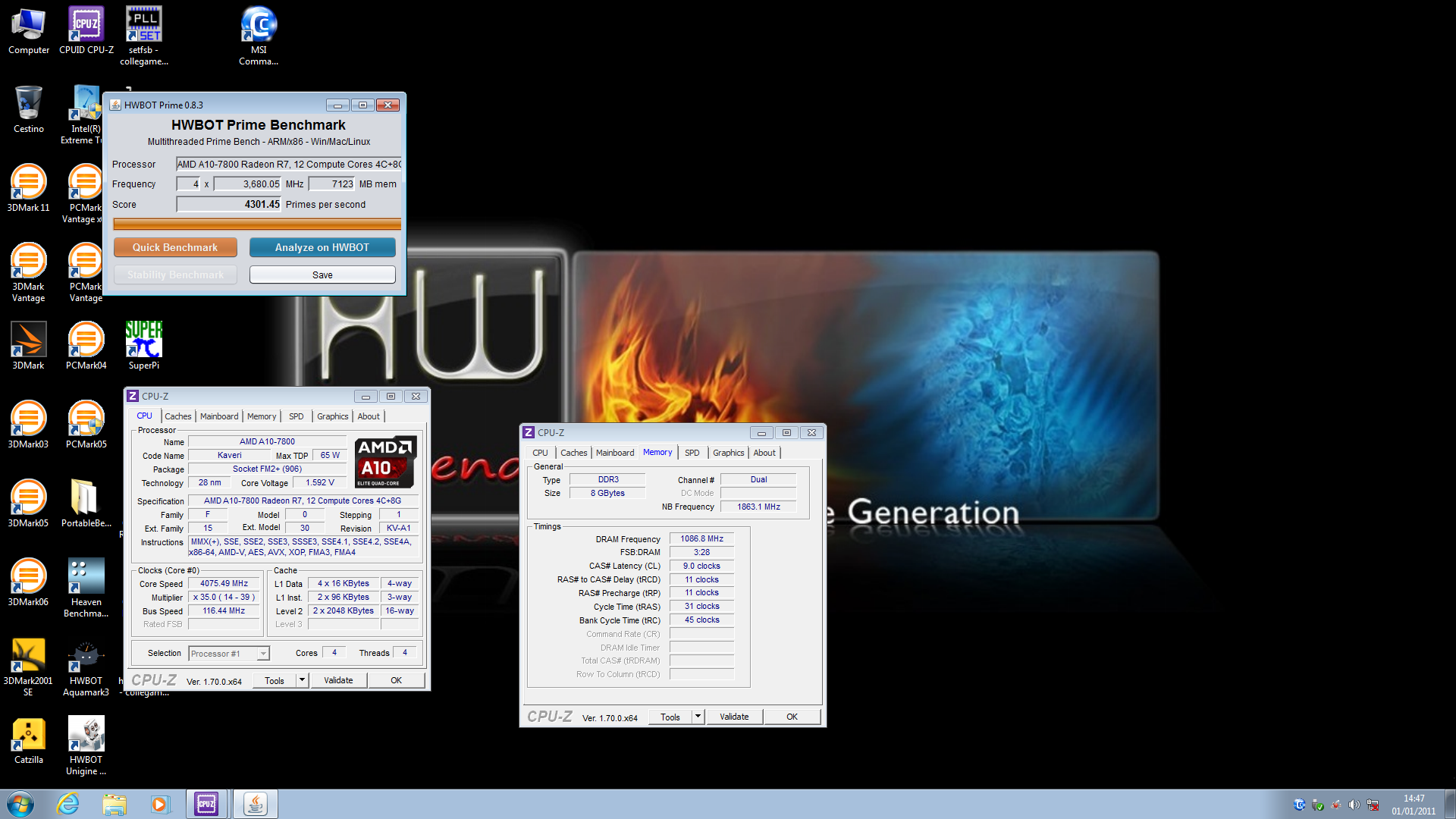The height and width of the screenshot is (819, 1456).
Task: Click Tools button in CPU-Z CPU window
Action: 275,680
